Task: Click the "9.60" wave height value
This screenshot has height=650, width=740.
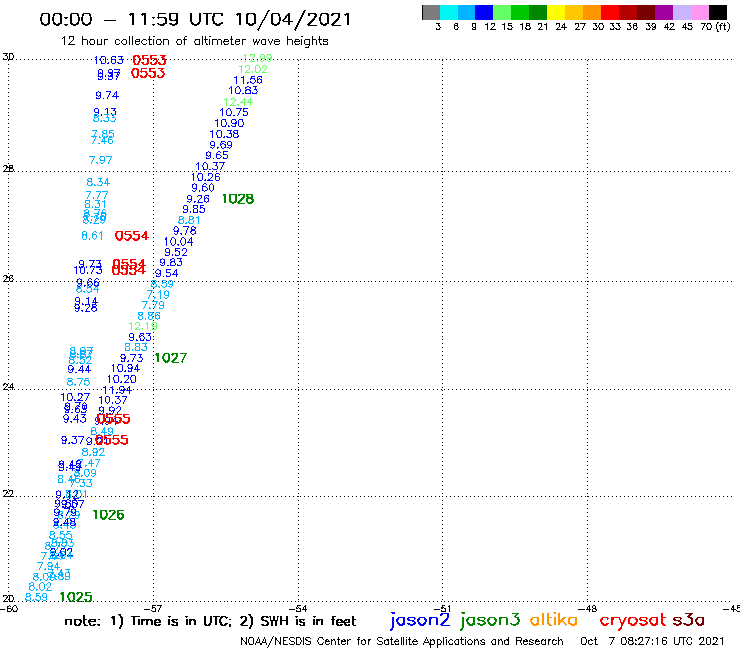Action: (x=203, y=187)
